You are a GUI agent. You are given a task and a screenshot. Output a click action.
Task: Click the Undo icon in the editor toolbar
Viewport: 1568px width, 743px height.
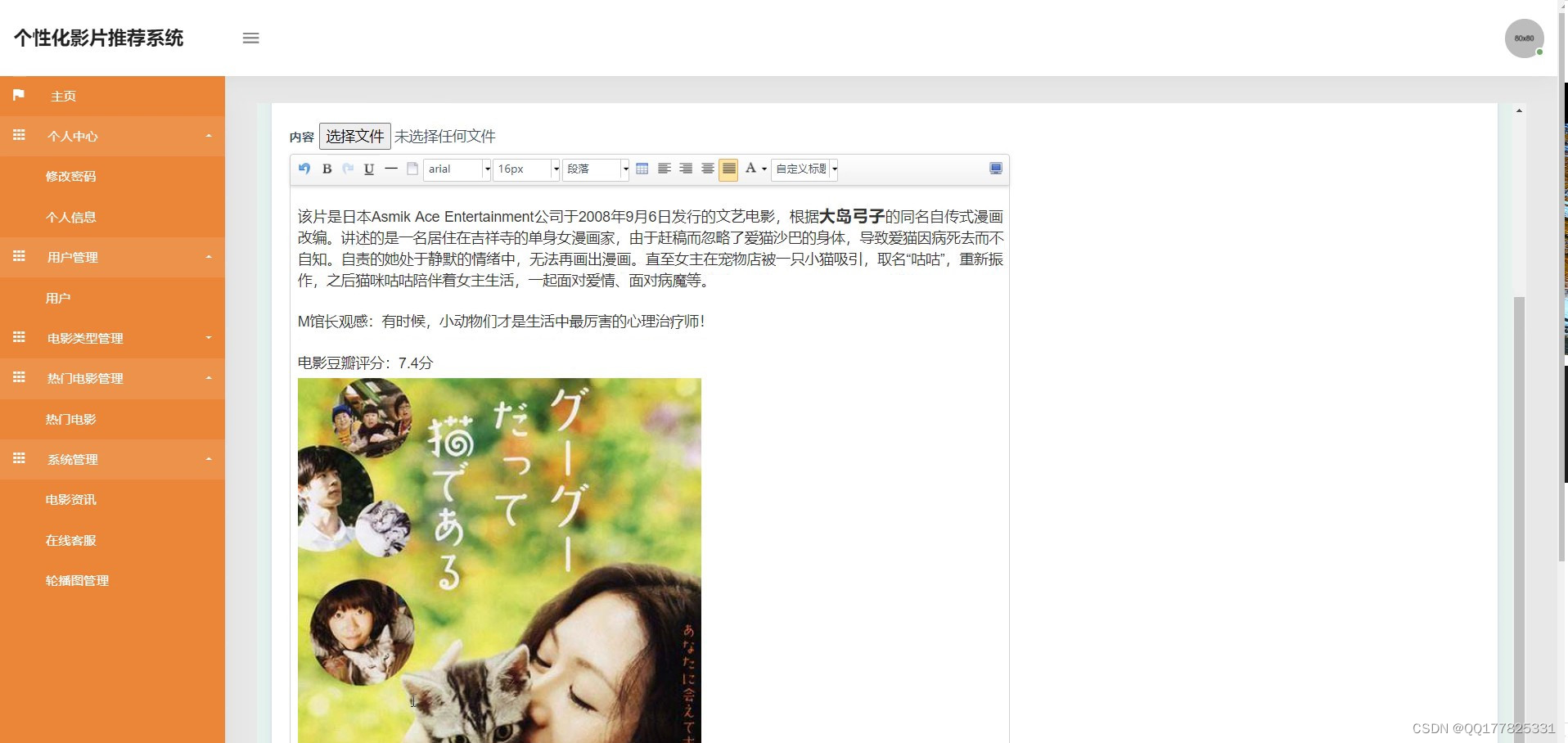[305, 169]
